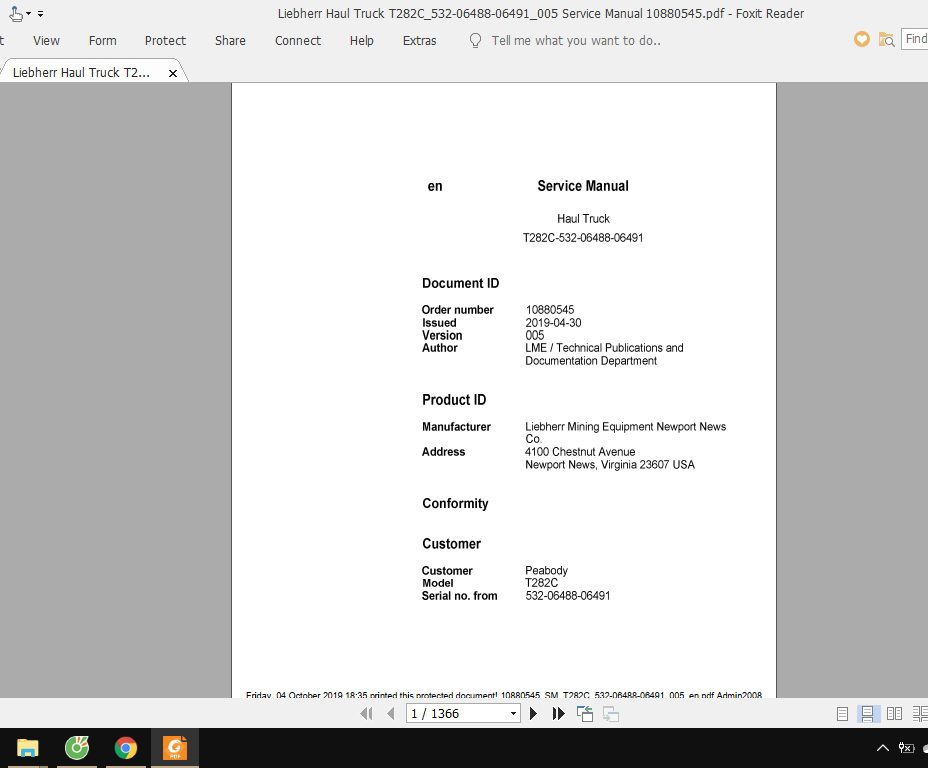The image size is (928, 768).
Task: Switch to facing pages view mode
Action: point(894,714)
